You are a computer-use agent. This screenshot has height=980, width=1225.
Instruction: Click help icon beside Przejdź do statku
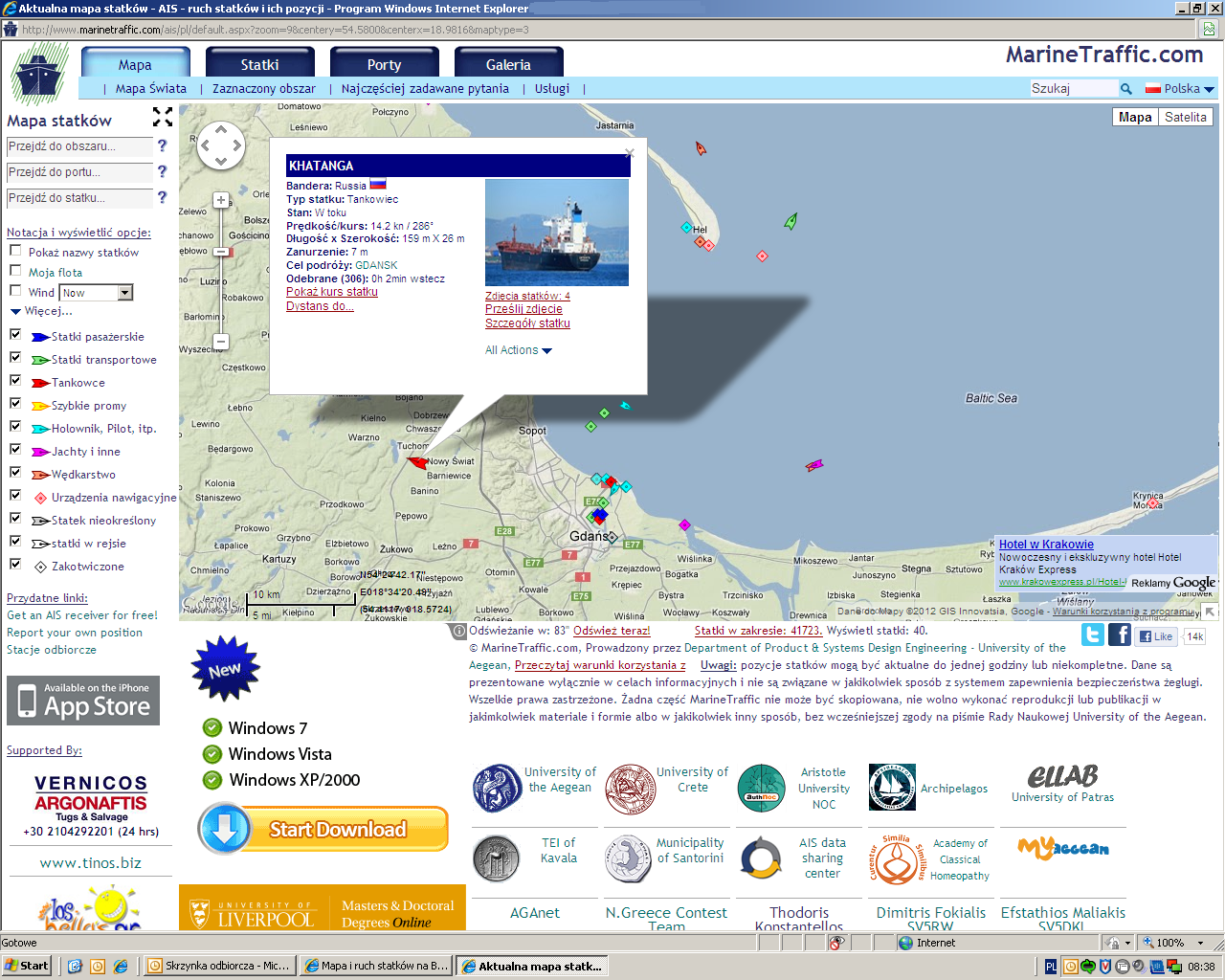pyautogui.click(x=162, y=197)
